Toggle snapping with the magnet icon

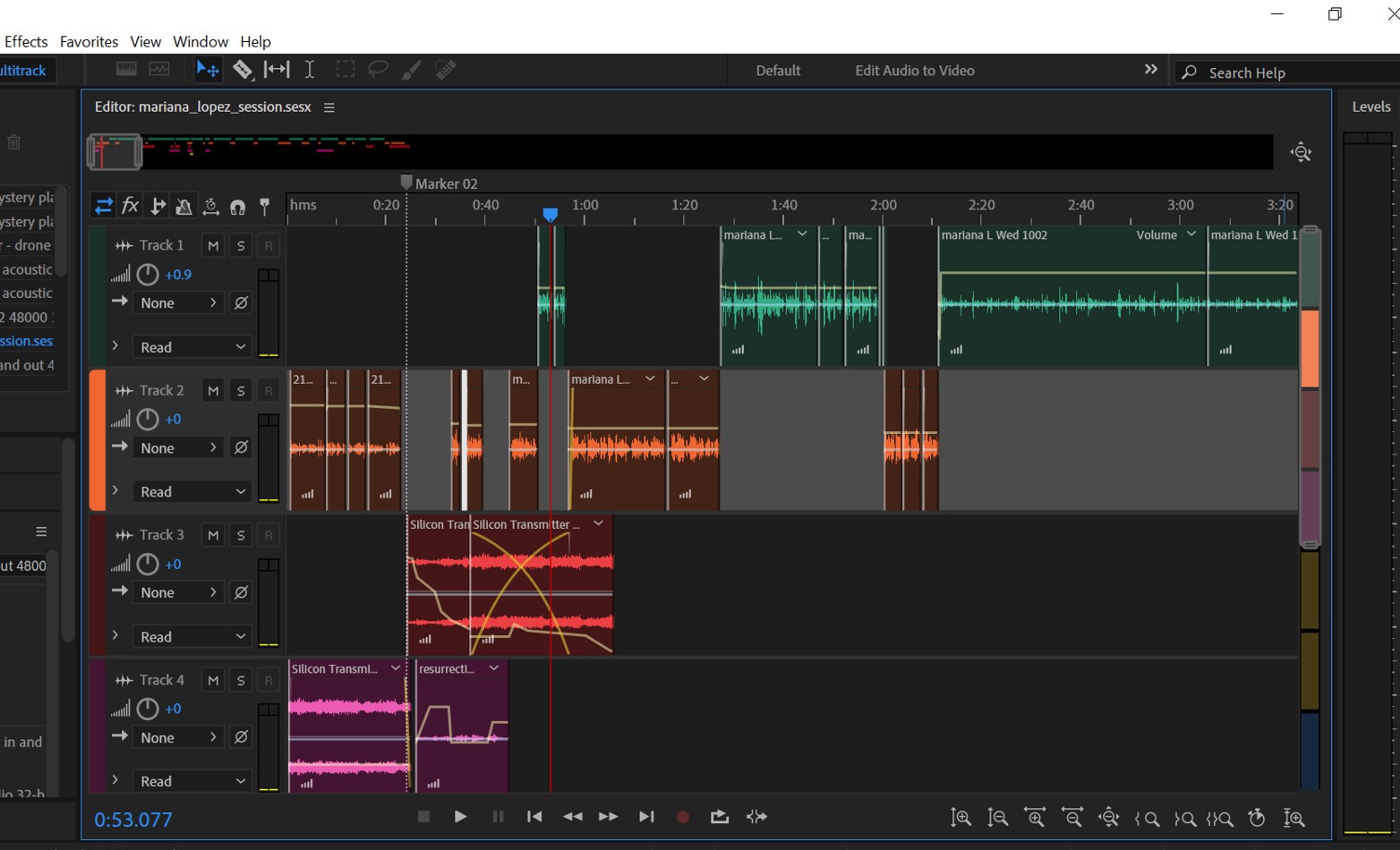(235, 206)
